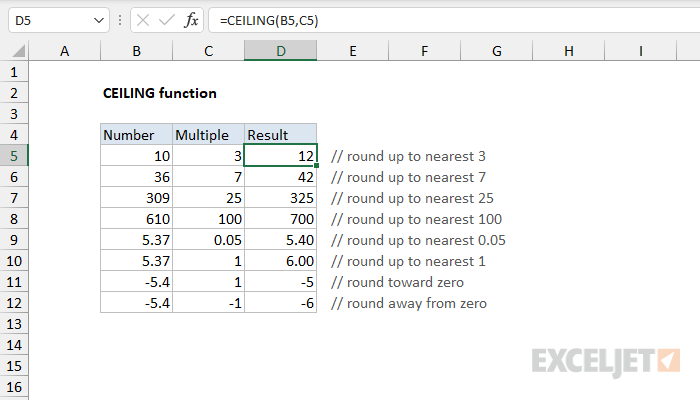Select column G header
The image size is (700, 400).
[x=496, y=51]
